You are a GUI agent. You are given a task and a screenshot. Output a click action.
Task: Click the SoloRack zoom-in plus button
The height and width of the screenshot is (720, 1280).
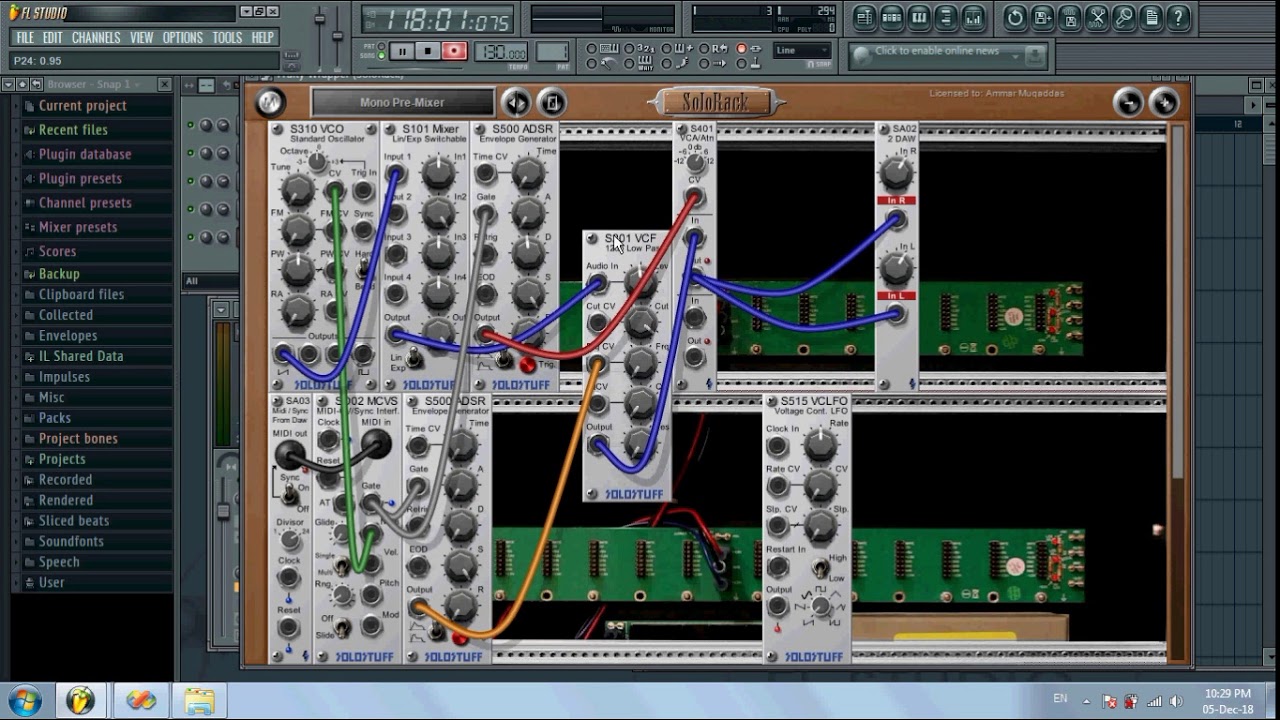pyautogui.click(x=1164, y=102)
